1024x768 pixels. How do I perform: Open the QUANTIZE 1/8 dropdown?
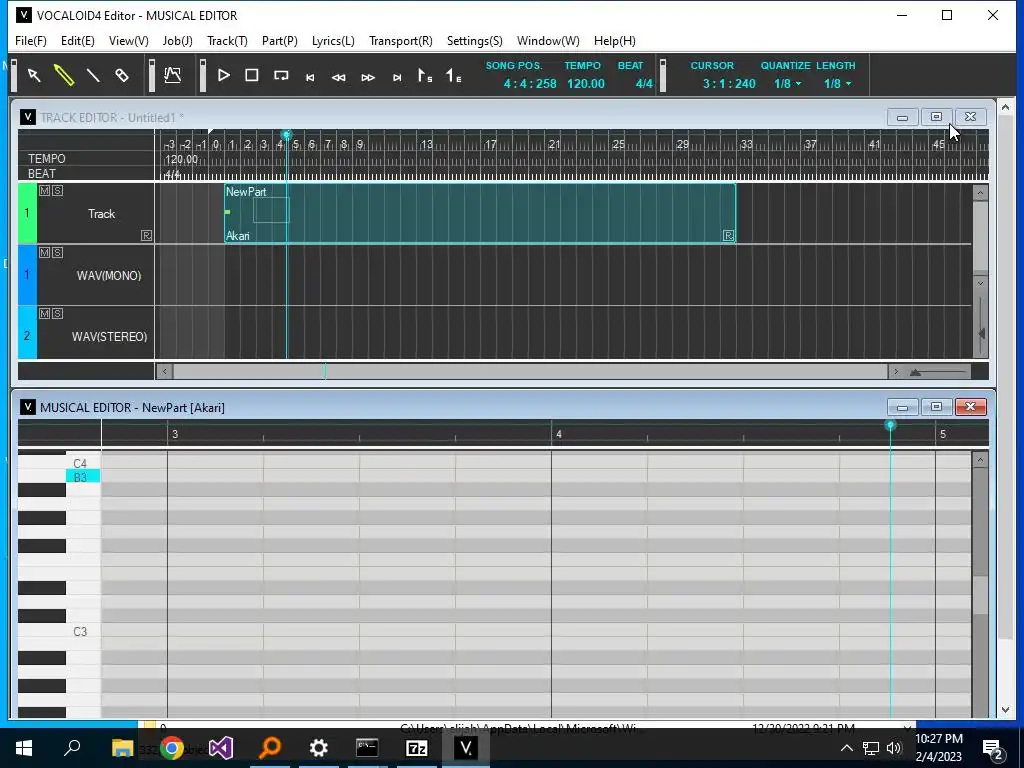[787, 84]
